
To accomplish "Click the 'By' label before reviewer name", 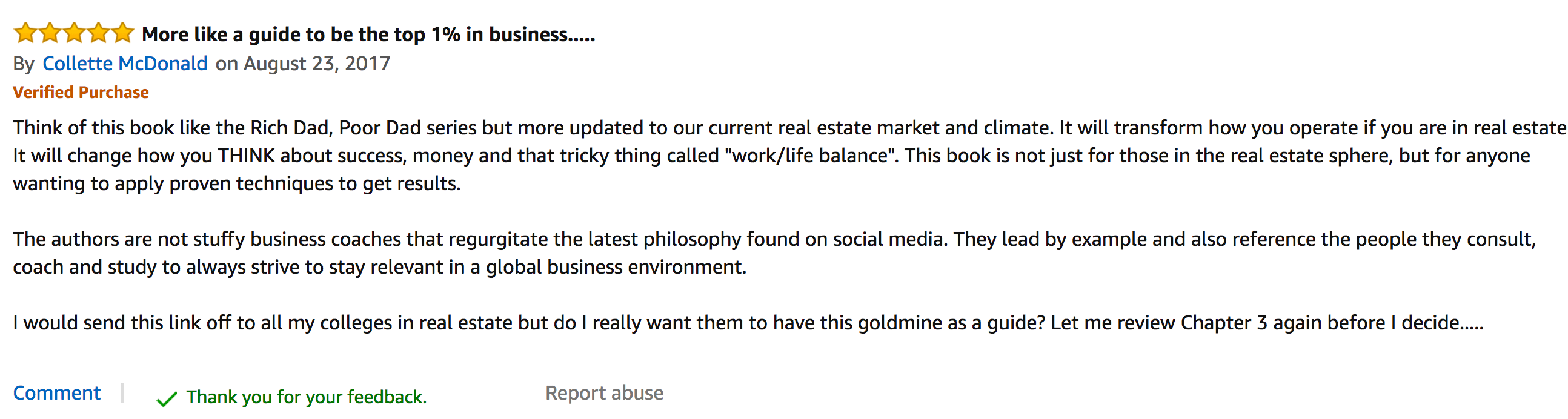I will click(24, 64).
